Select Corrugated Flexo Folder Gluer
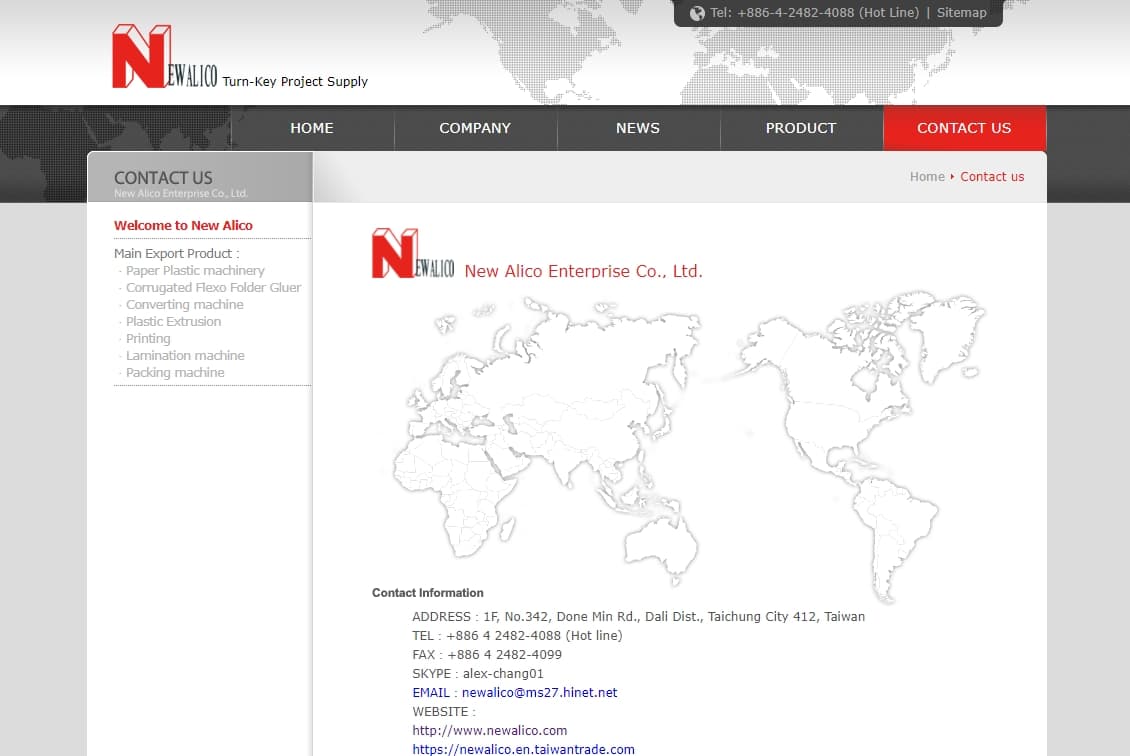The height and width of the screenshot is (756, 1130). point(213,288)
